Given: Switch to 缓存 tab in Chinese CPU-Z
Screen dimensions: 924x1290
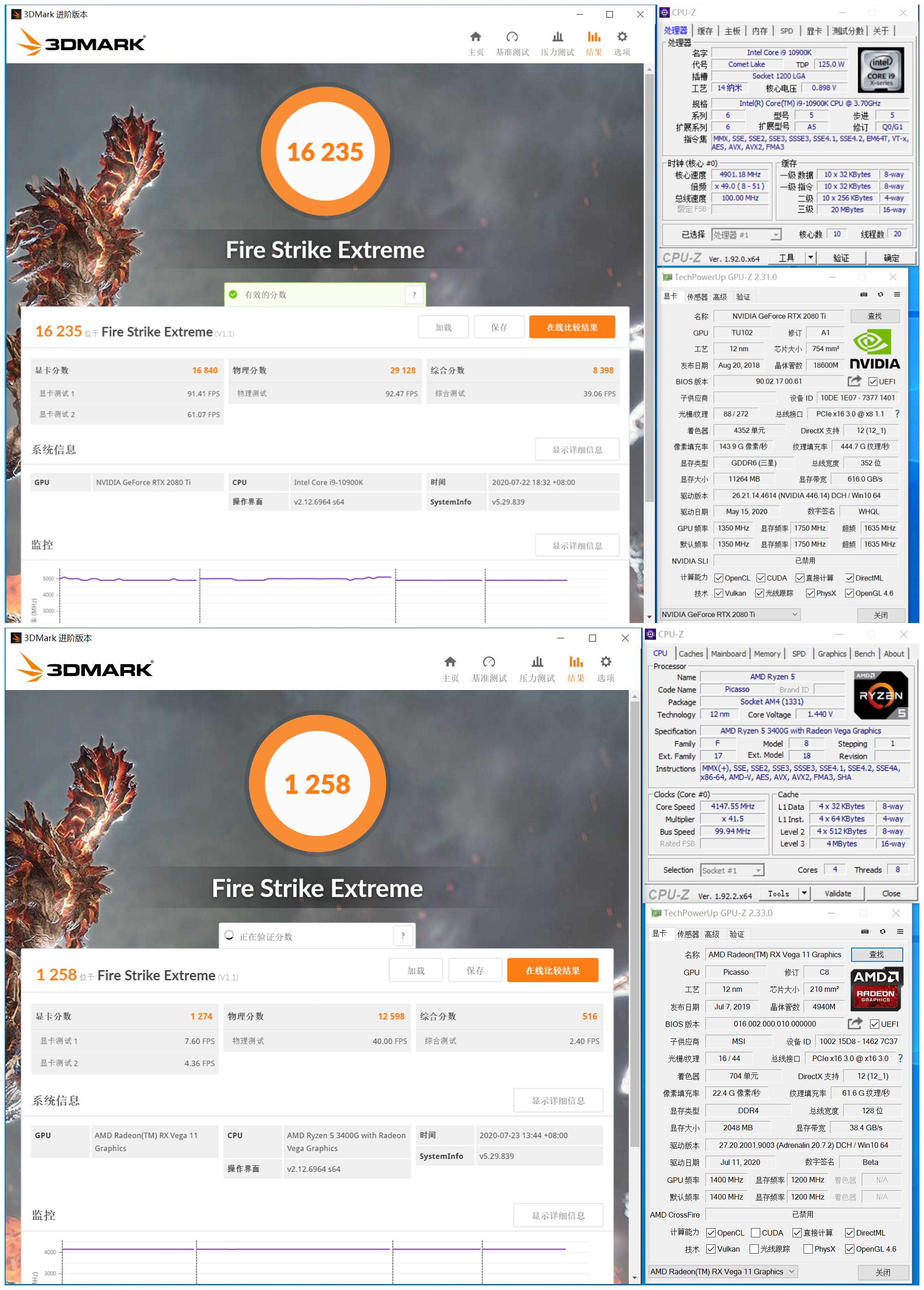Looking at the screenshot, I should [704, 31].
